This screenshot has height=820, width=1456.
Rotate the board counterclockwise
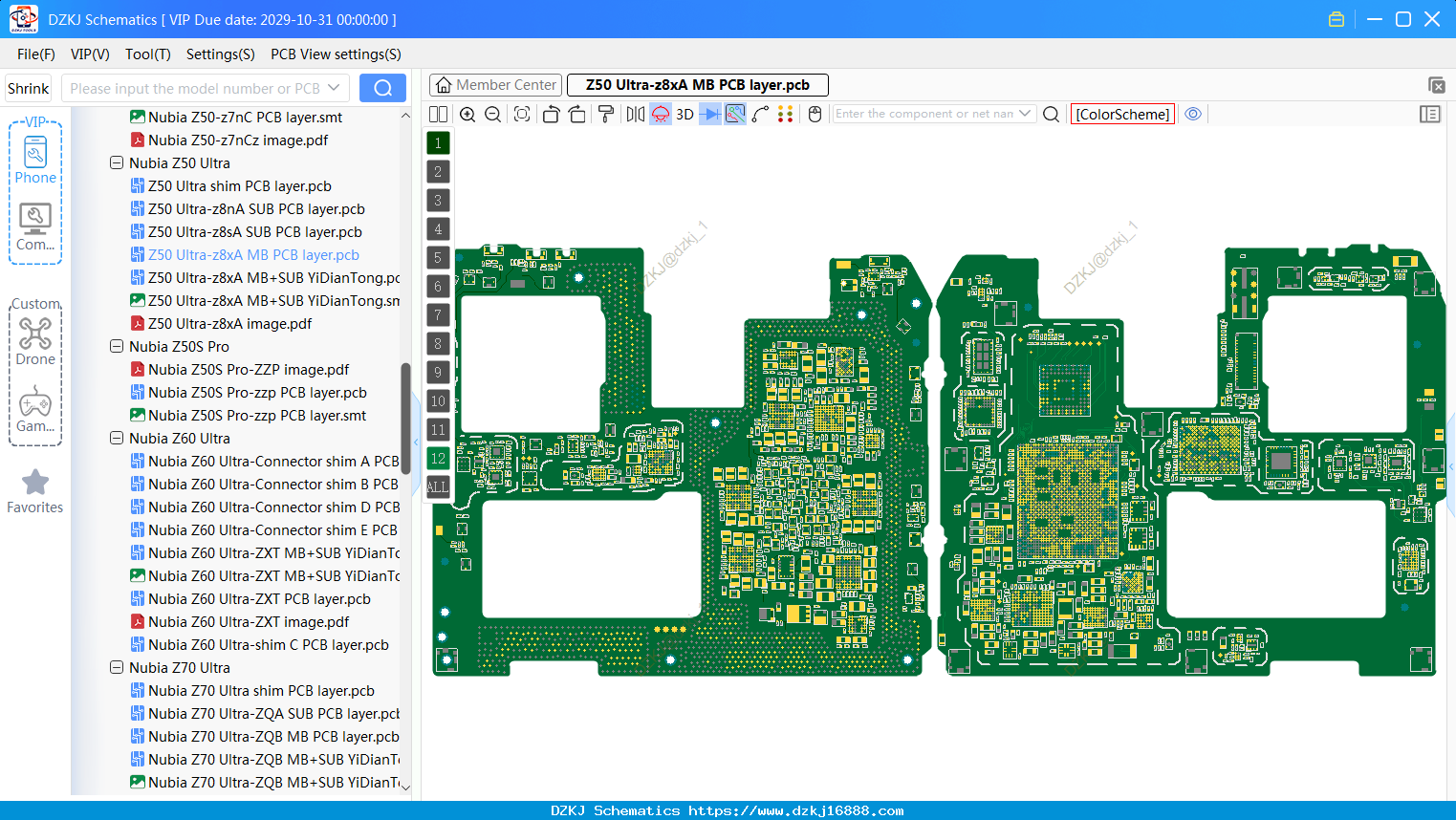pos(551,114)
